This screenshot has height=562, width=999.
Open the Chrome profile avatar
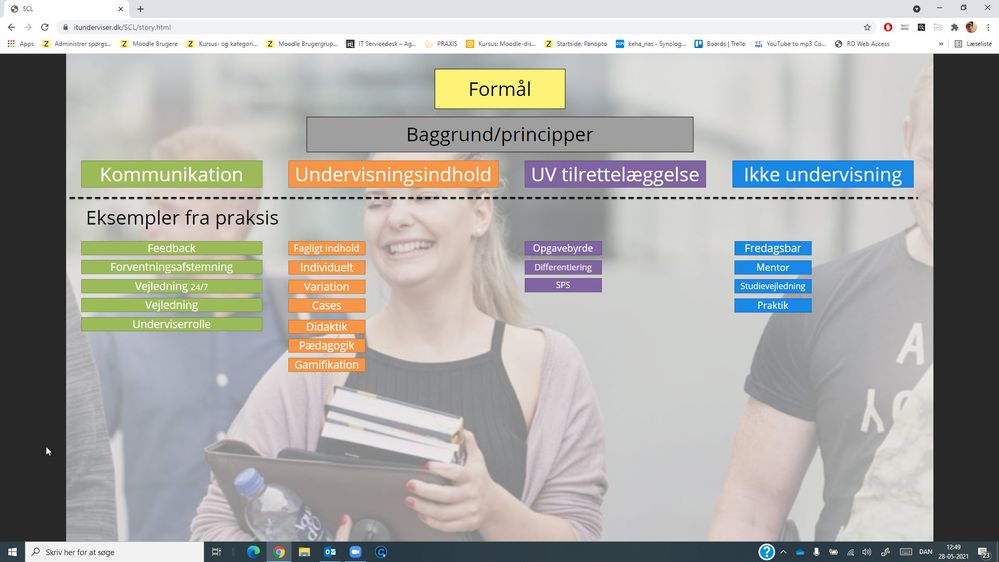point(971,27)
